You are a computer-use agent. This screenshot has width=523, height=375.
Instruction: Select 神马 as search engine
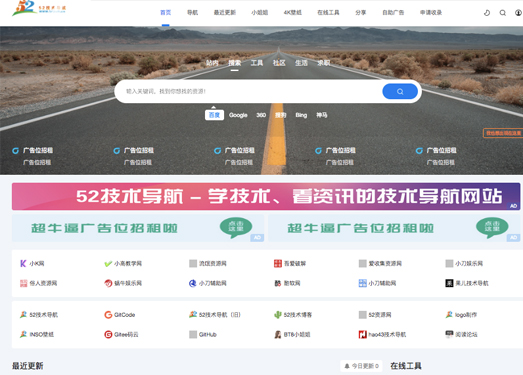[322, 115]
